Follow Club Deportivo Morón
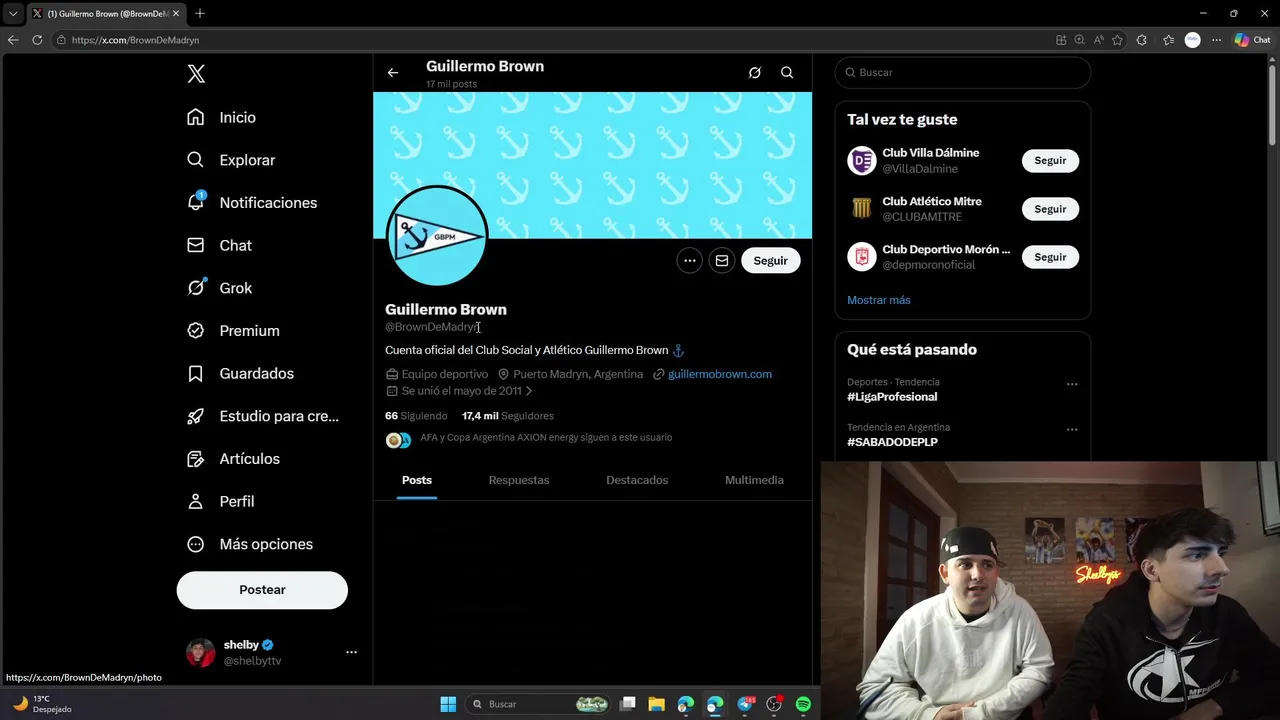The image size is (1280, 720). [x=1050, y=257]
